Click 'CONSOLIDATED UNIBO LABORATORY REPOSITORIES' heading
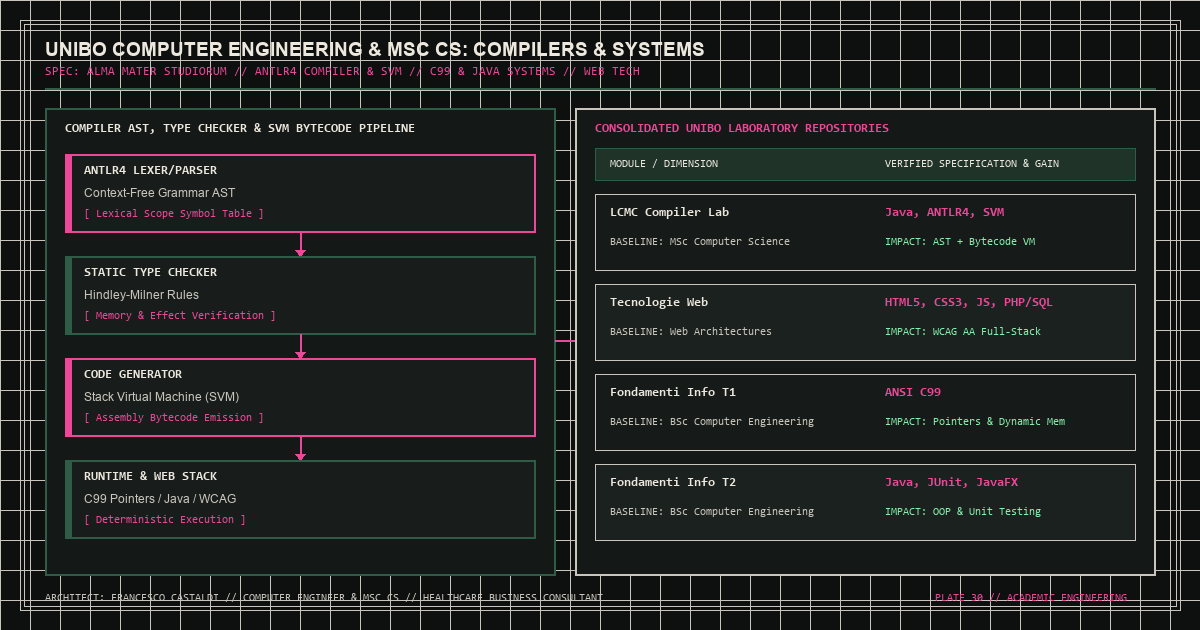The height and width of the screenshot is (630, 1200). click(x=742, y=128)
